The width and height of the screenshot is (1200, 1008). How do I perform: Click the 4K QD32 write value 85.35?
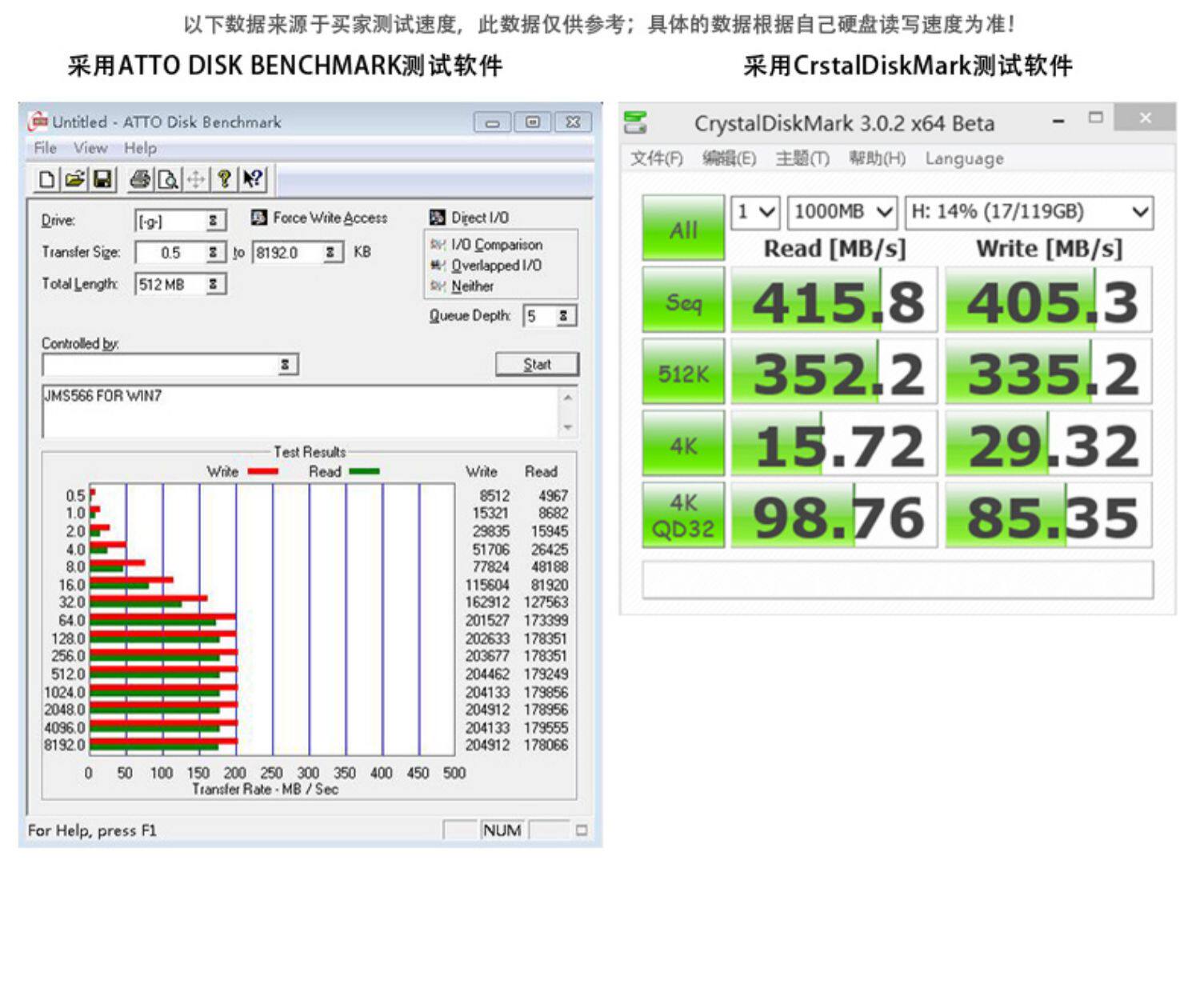click(x=1049, y=515)
